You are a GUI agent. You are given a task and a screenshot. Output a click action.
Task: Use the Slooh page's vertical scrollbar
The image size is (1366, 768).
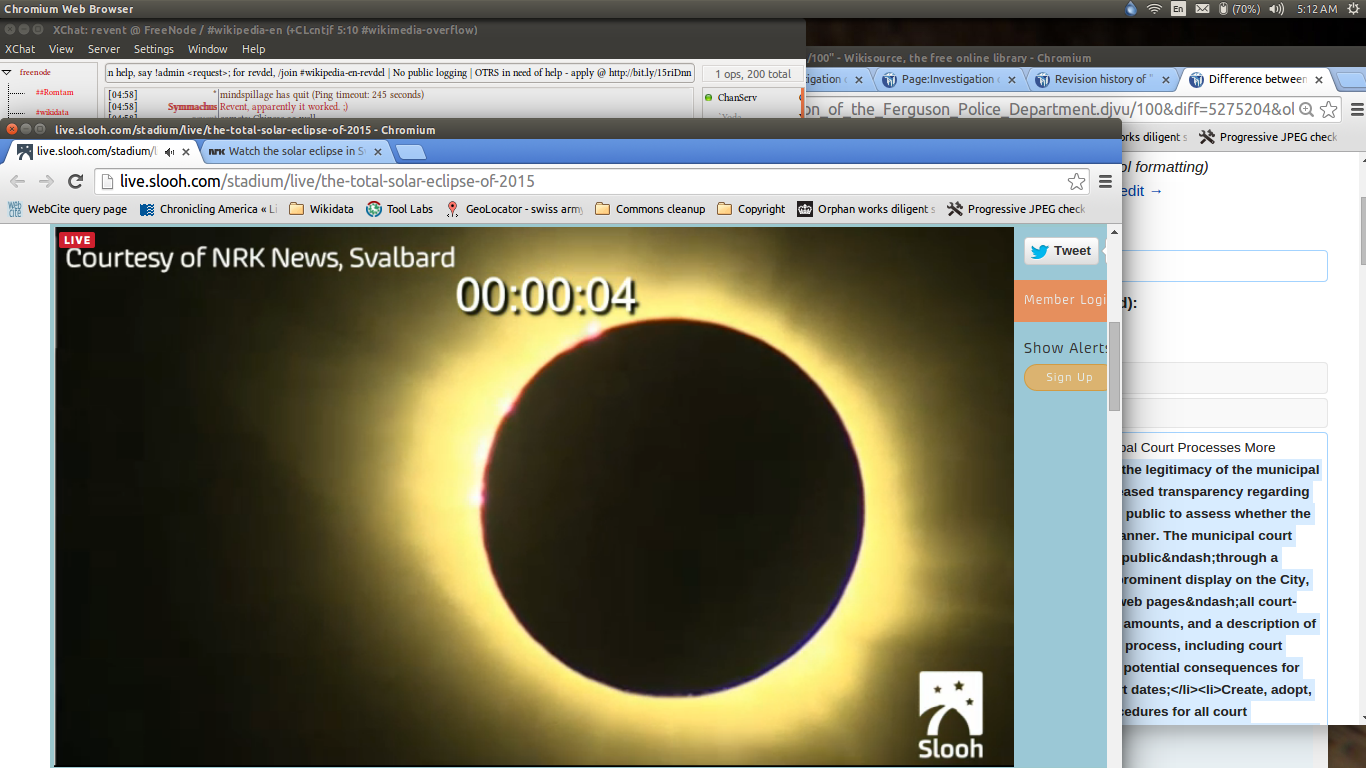(1114, 365)
